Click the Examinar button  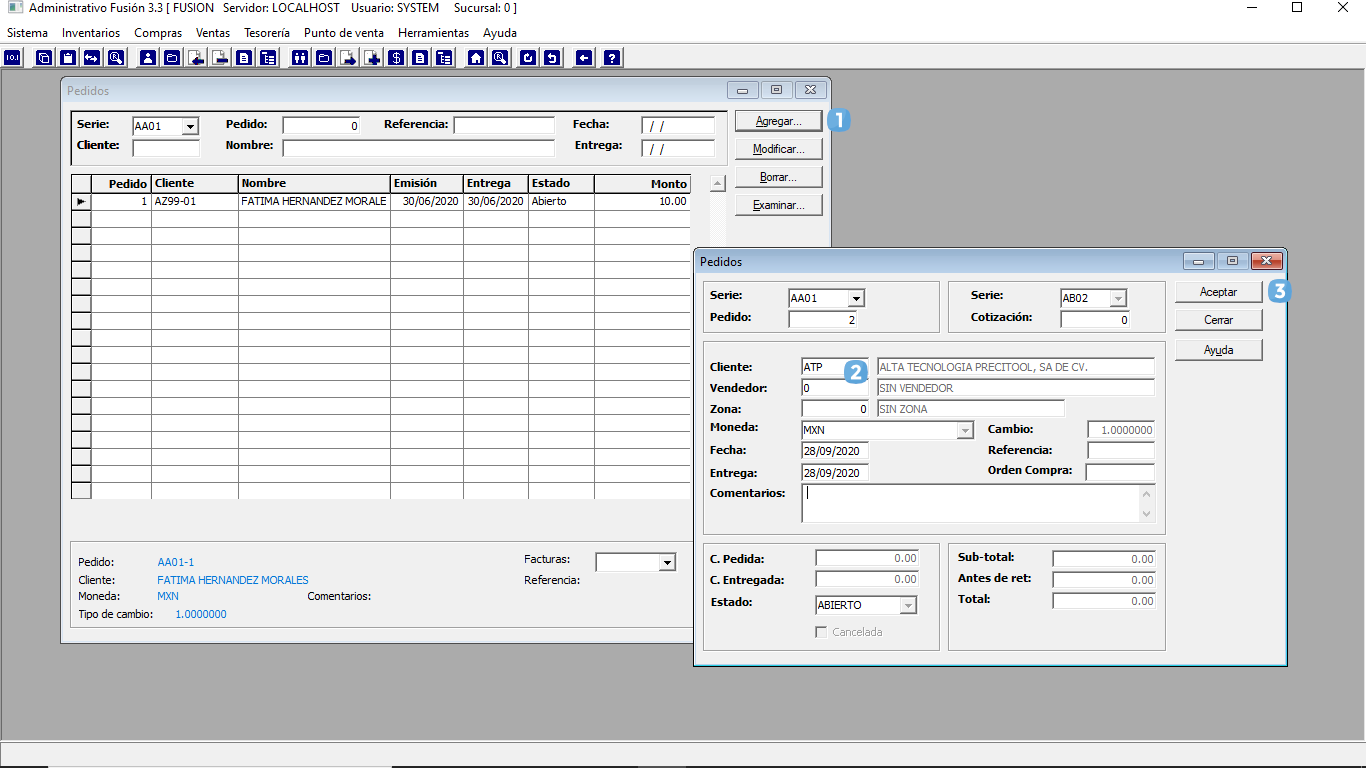click(778, 205)
